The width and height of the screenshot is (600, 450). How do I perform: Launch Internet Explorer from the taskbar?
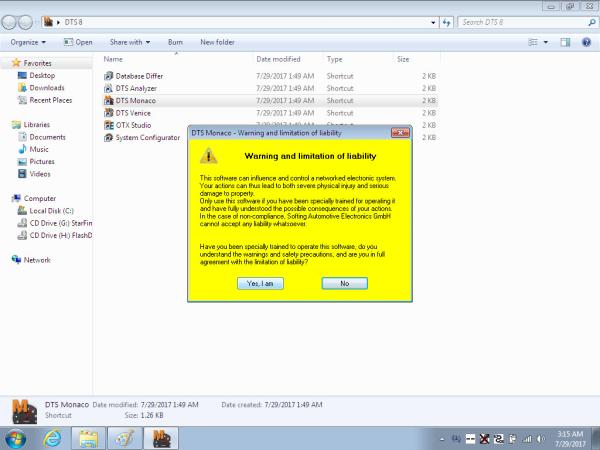coord(52,439)
